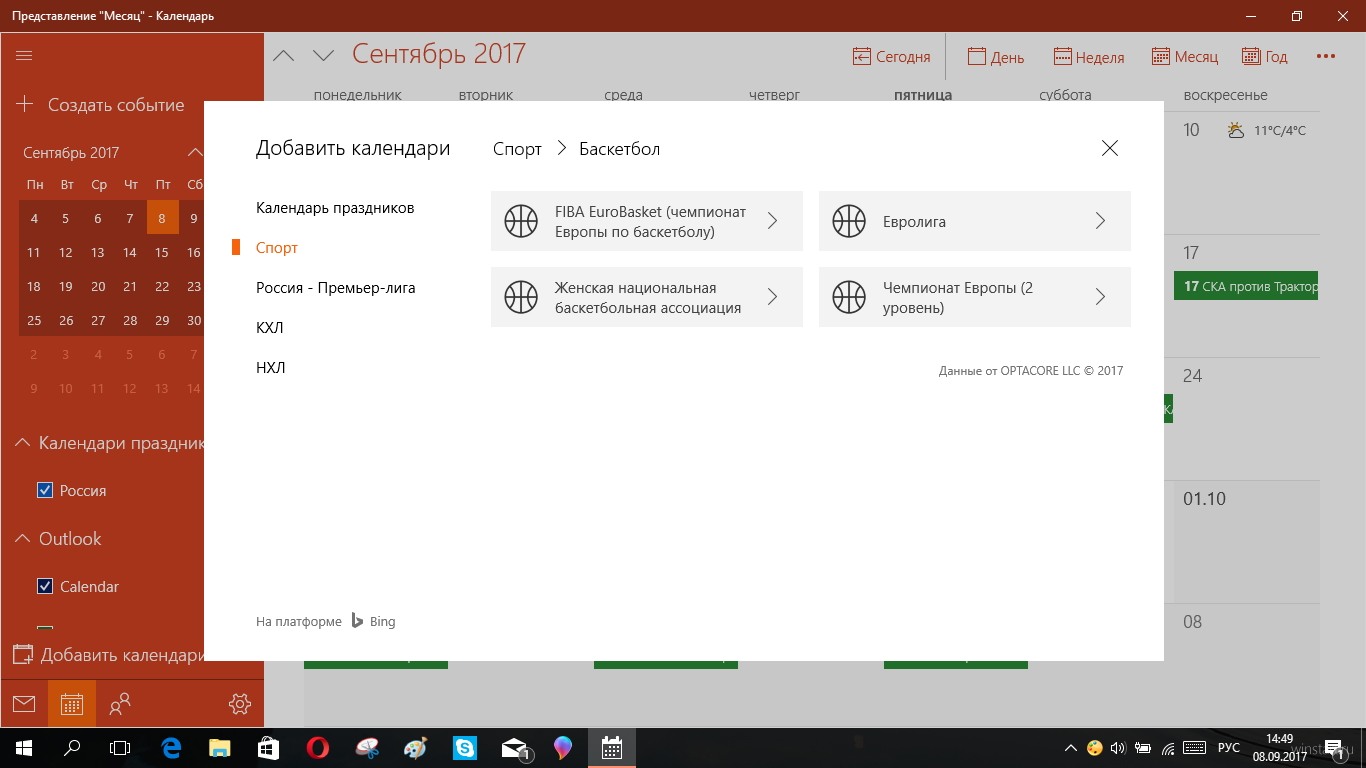The height and width of the screenshot is (768, 1366).
Task: Click Баскетбол breadcrumb item
Action: 620,149
